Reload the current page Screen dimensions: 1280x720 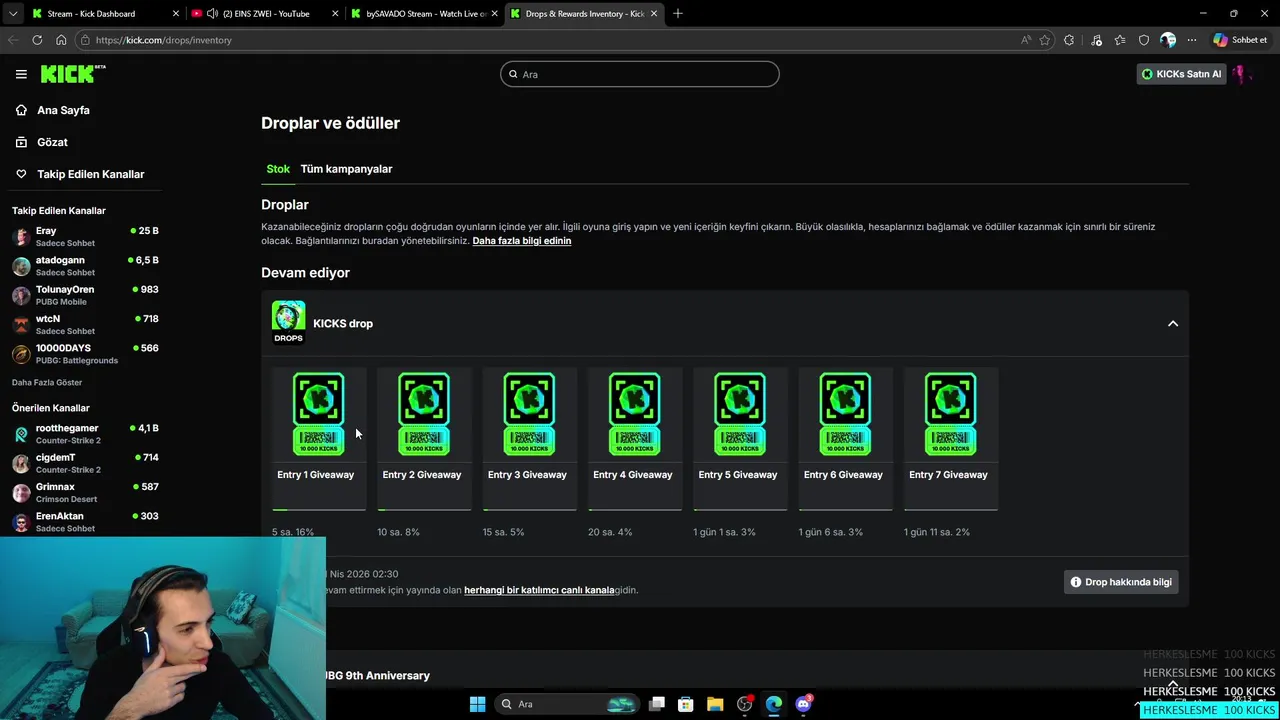click(x=37, y=40)
